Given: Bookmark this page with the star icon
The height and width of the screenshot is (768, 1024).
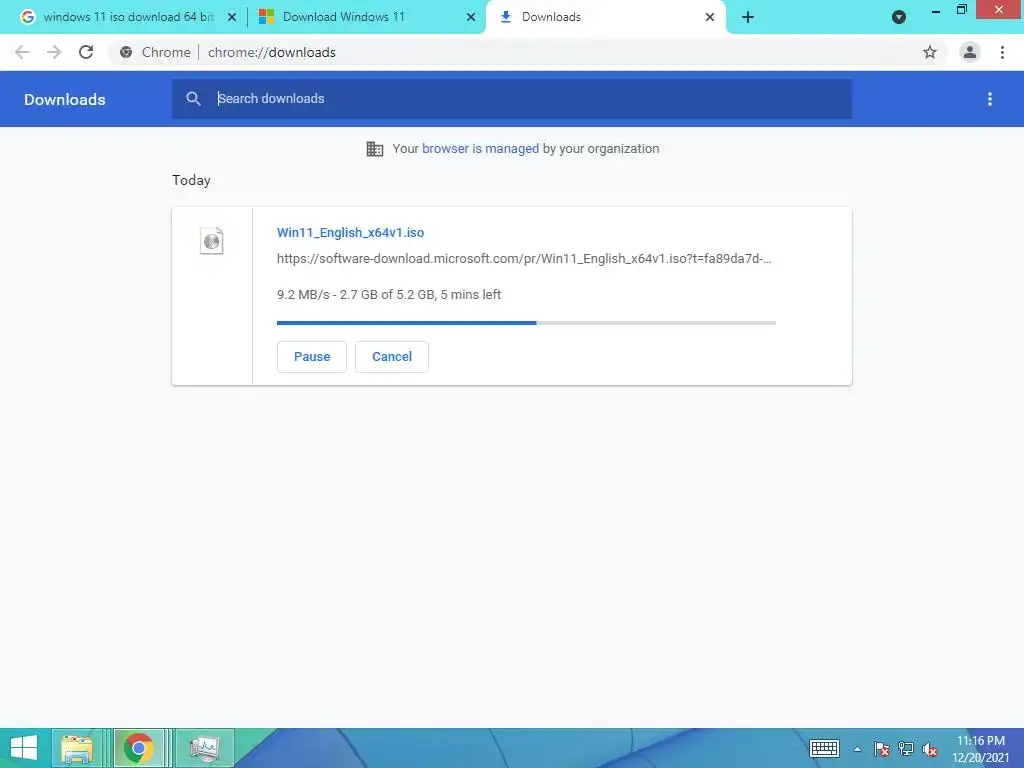Looking at the screenshot, I should tap(930, 52).
